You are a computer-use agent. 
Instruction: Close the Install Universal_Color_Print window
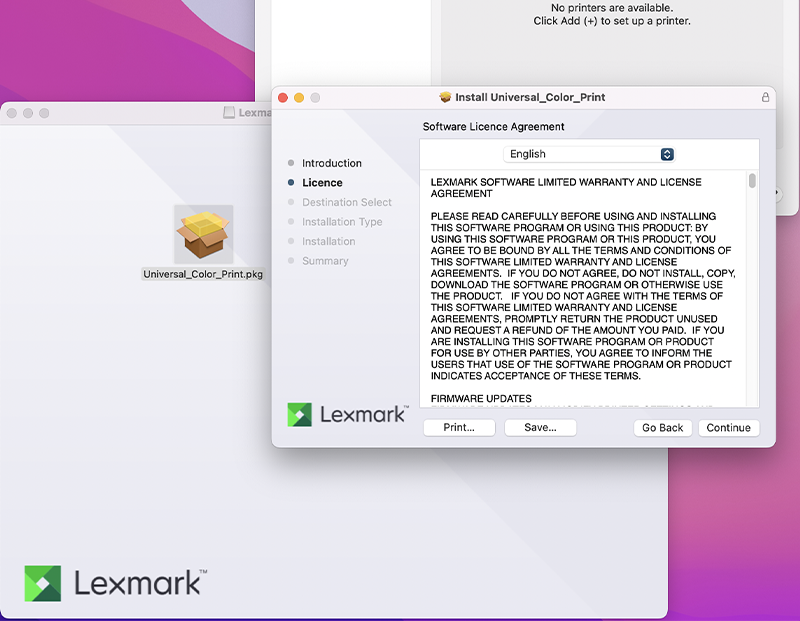[283, 97]
